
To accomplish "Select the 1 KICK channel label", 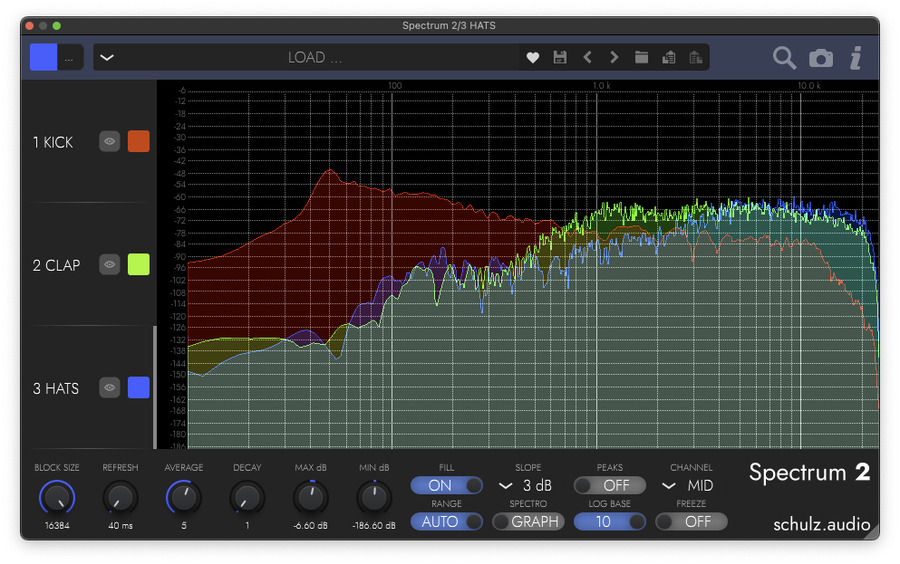I will [x=53, y=142].
